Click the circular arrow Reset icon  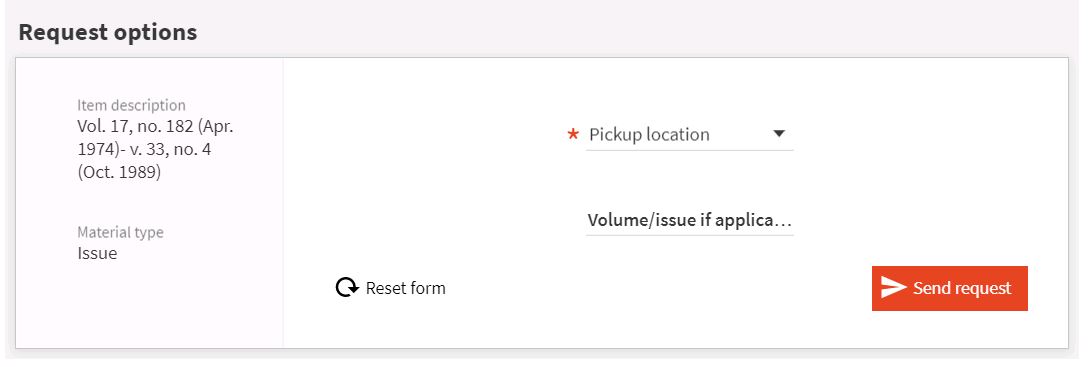pos(347,288)
